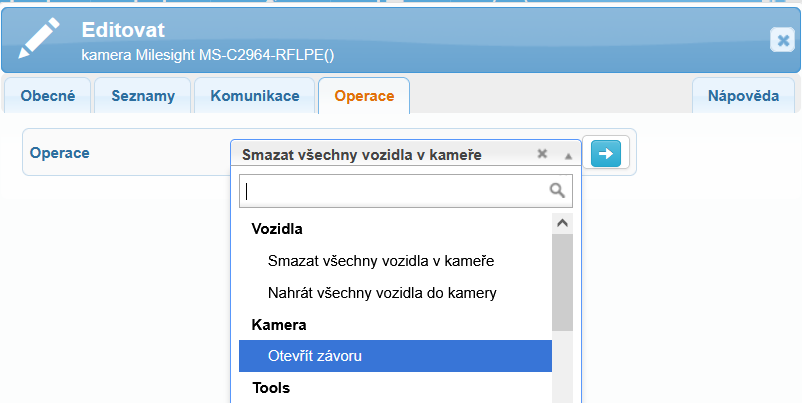Select the Otevřít závoru option
This screenshot has width=802, height=403.
coord(395,356)
